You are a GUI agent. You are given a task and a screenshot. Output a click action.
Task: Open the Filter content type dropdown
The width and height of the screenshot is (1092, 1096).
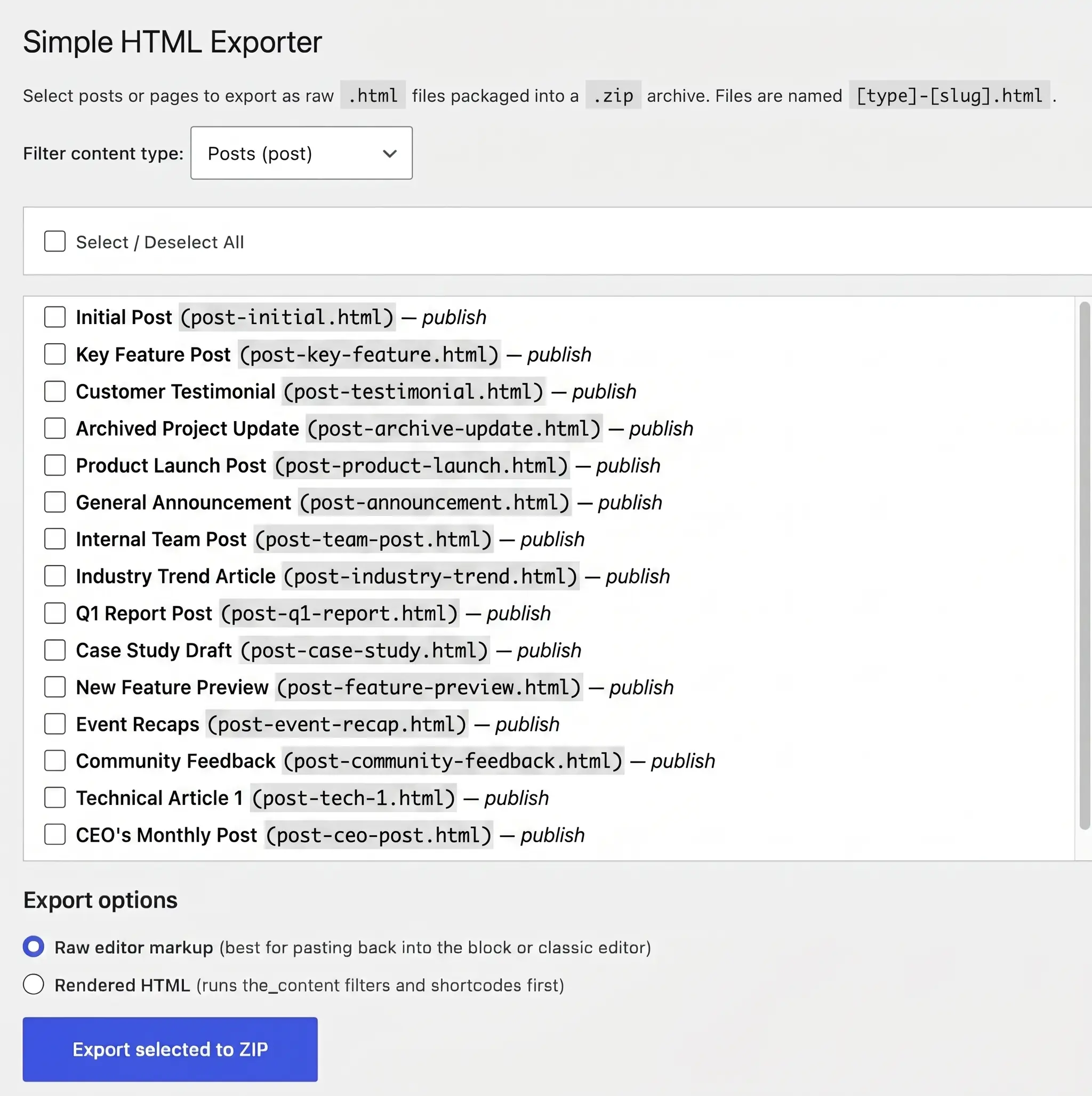coord(301,153)
